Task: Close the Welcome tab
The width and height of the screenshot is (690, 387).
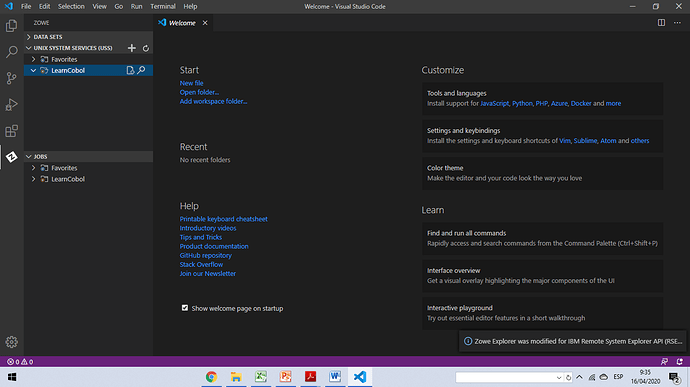Action: [205, 23]
